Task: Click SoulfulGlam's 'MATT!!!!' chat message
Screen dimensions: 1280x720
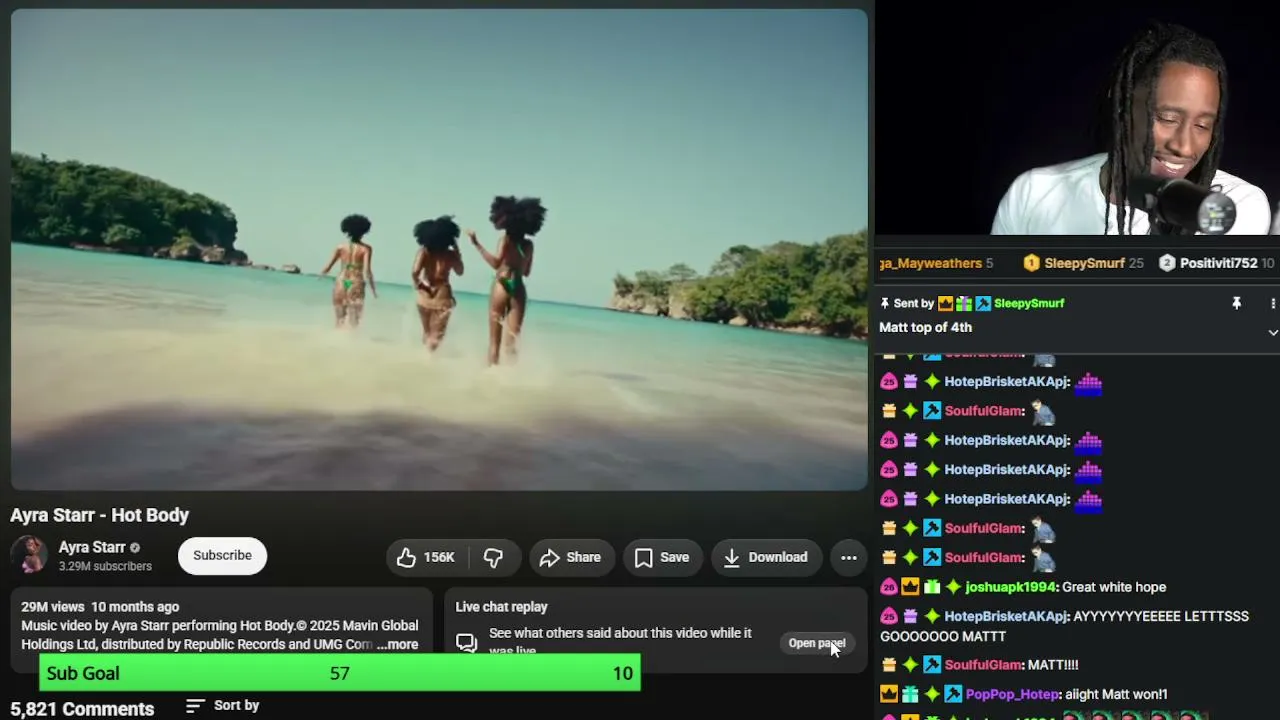Action: tap(1053, 665)
